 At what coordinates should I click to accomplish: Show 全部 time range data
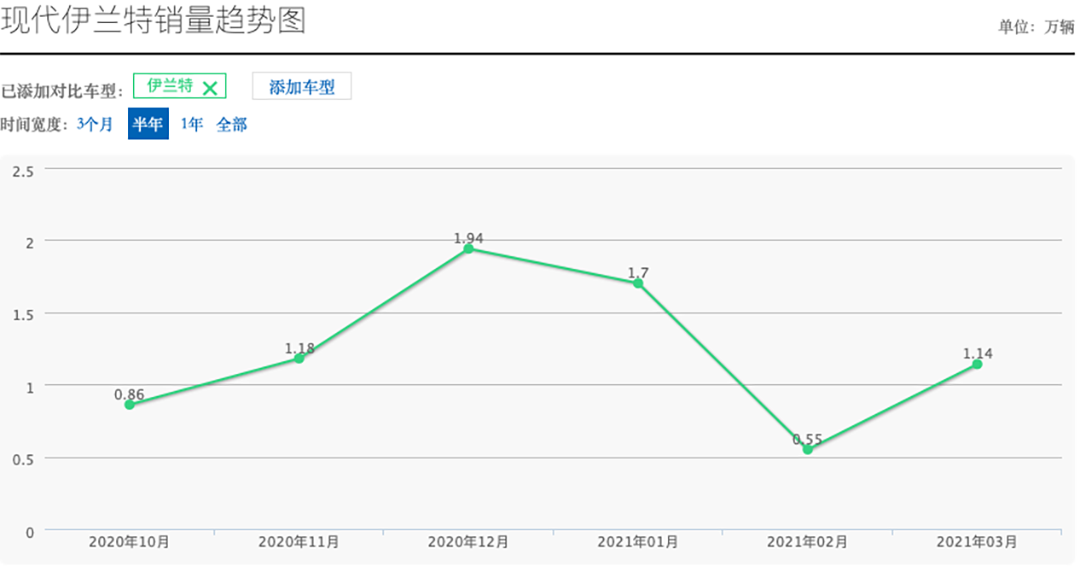232,125
